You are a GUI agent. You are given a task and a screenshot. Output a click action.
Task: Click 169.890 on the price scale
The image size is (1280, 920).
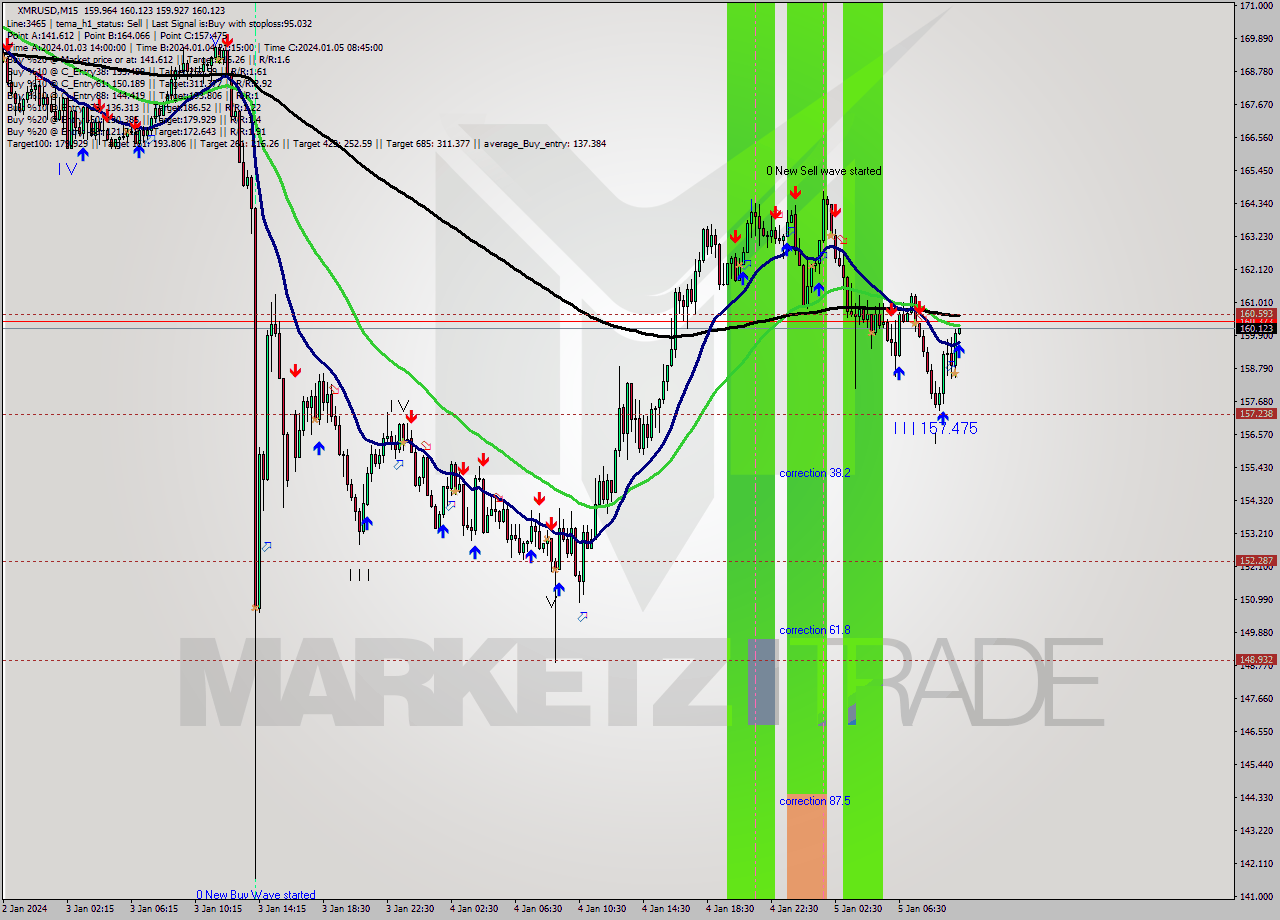1256,38
